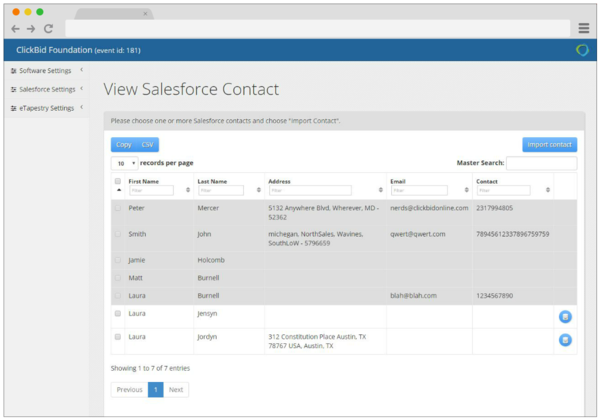
Task: Click the Import contact button
Action: pyautogui.click(x=549, y=144)
